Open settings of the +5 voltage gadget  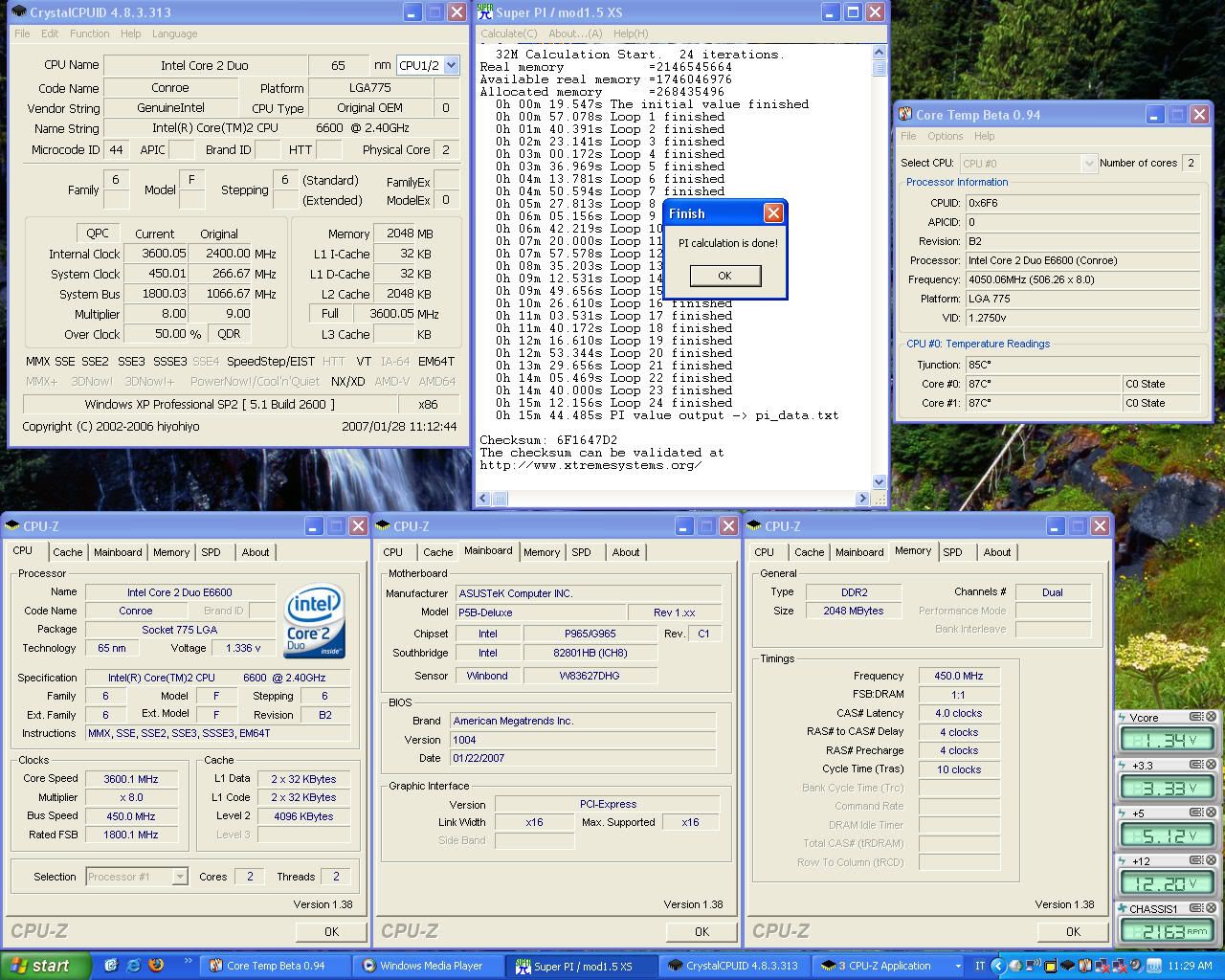1195,813
